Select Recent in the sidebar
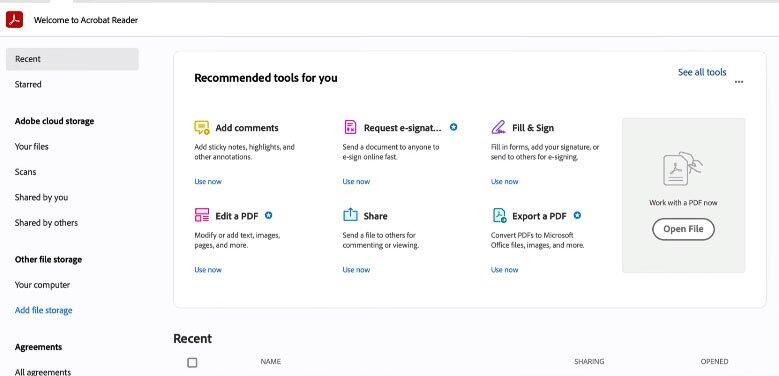This screenshot has width=779, height=376. [x=72, y=59]
